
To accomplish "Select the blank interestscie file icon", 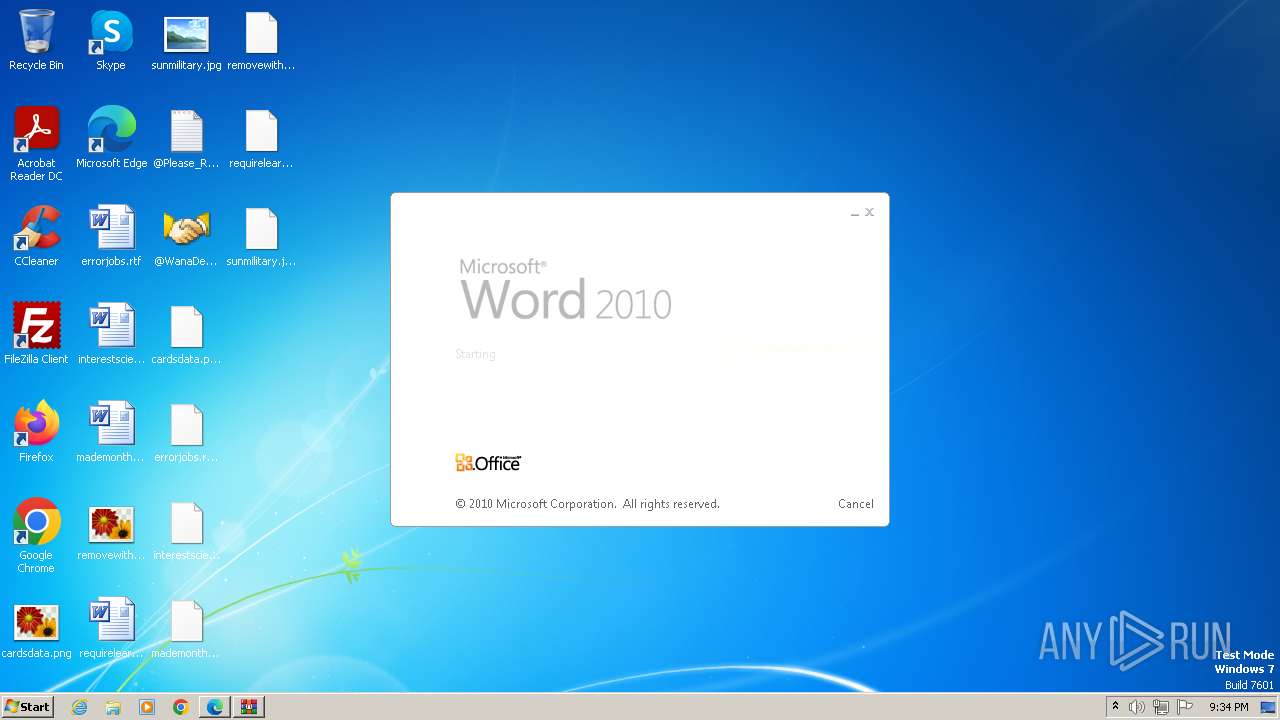I will pyautogui.click(x=186, y=531).
